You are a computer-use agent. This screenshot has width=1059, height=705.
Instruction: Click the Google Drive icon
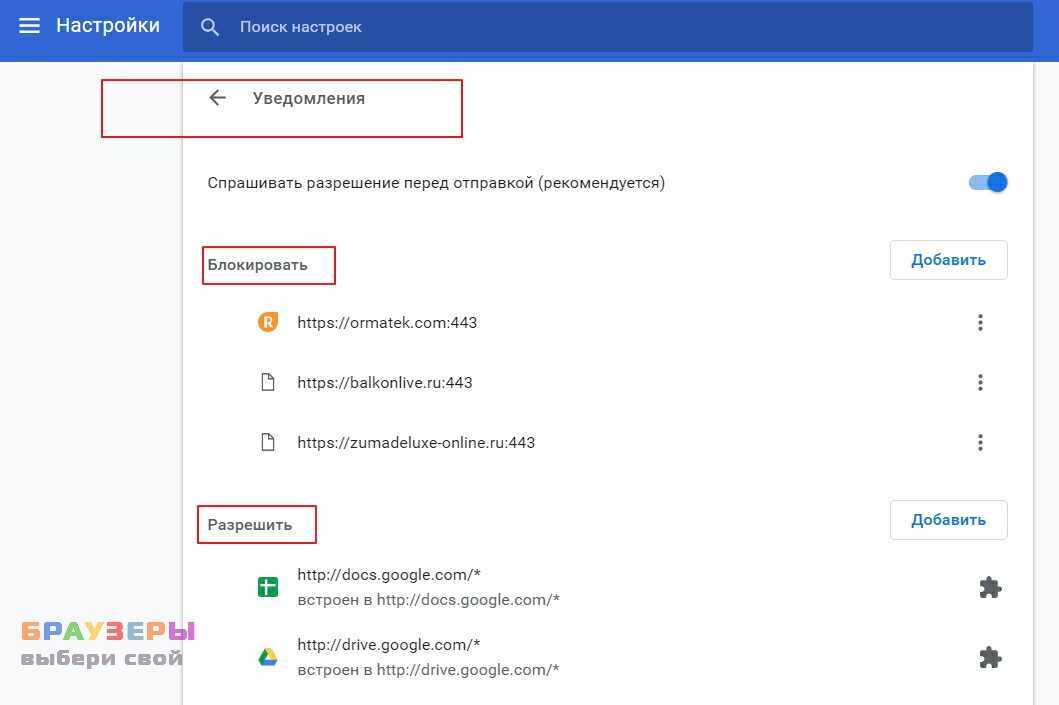point(267,657)
